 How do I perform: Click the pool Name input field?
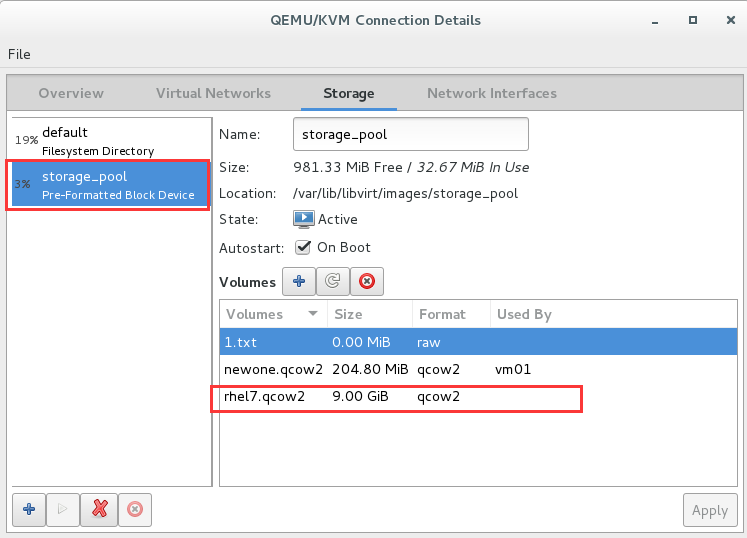(x=411, y=134)
